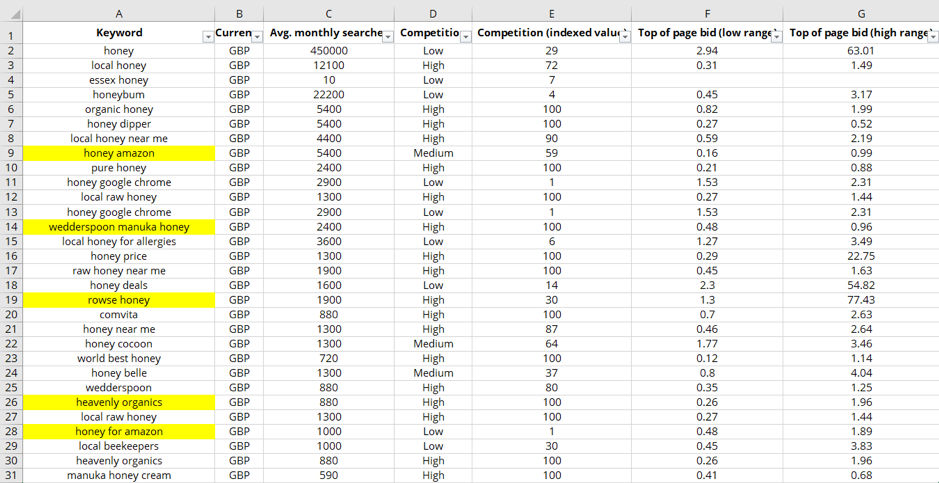
Task: Click the "Keyword" header cell text
Action: (119, 32)
